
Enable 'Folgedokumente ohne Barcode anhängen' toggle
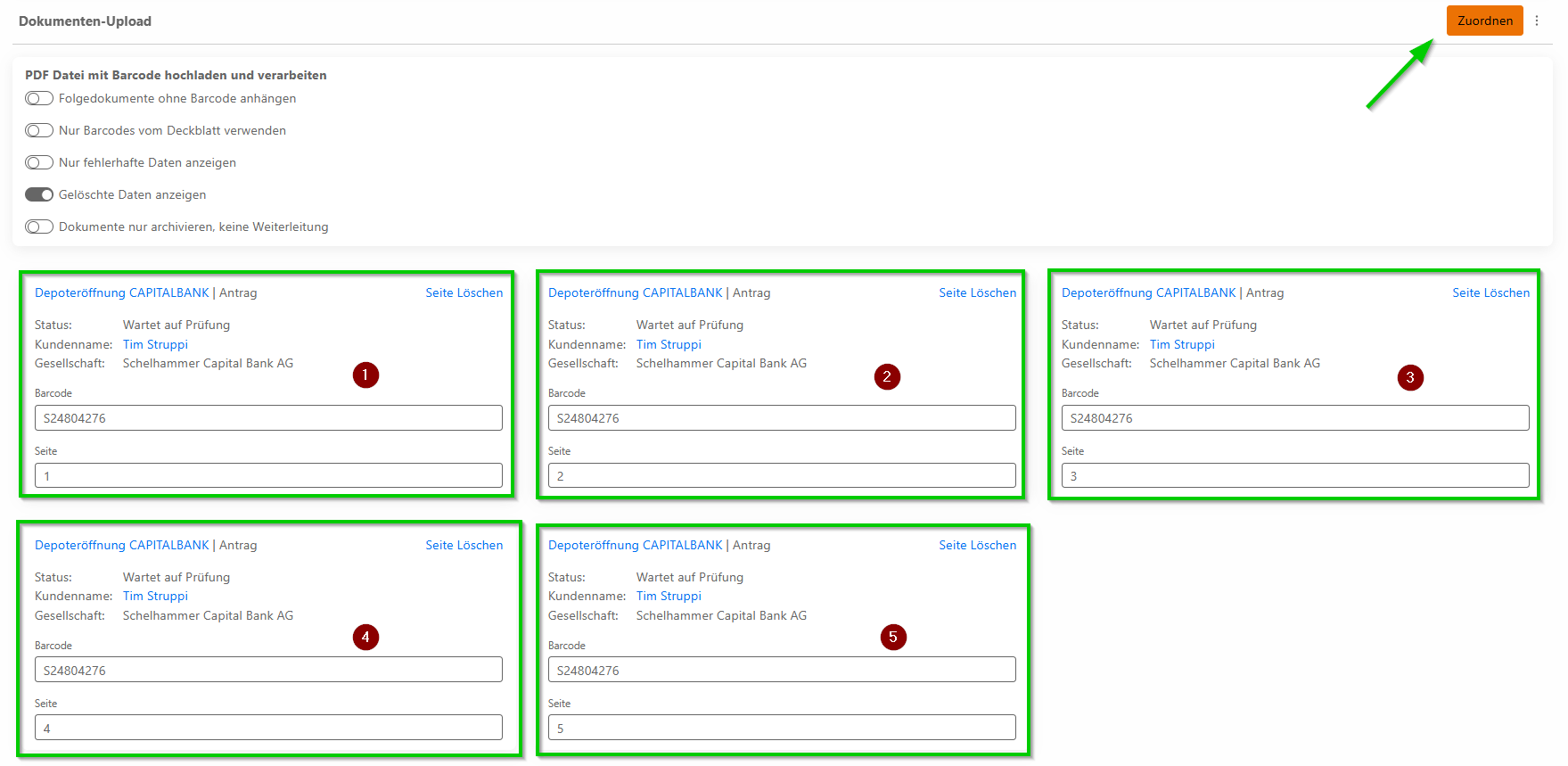point(39,98)
